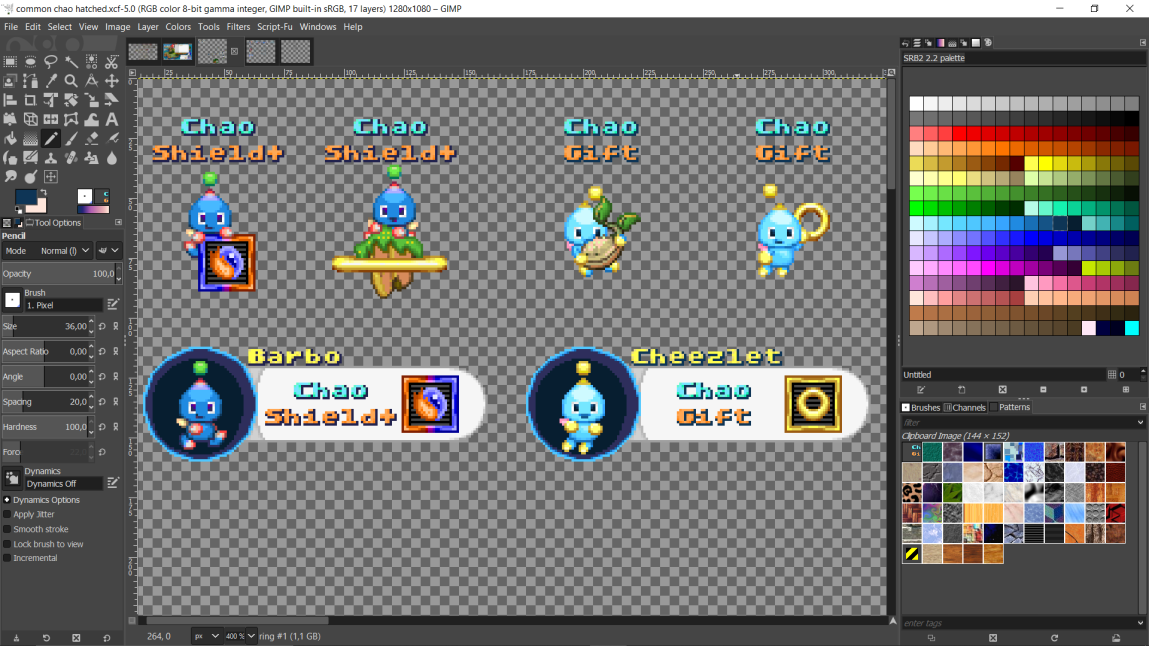This screenshot has height=646, width=1149.
Task: Open the Mode Normal dropdown
Action: 47,250
